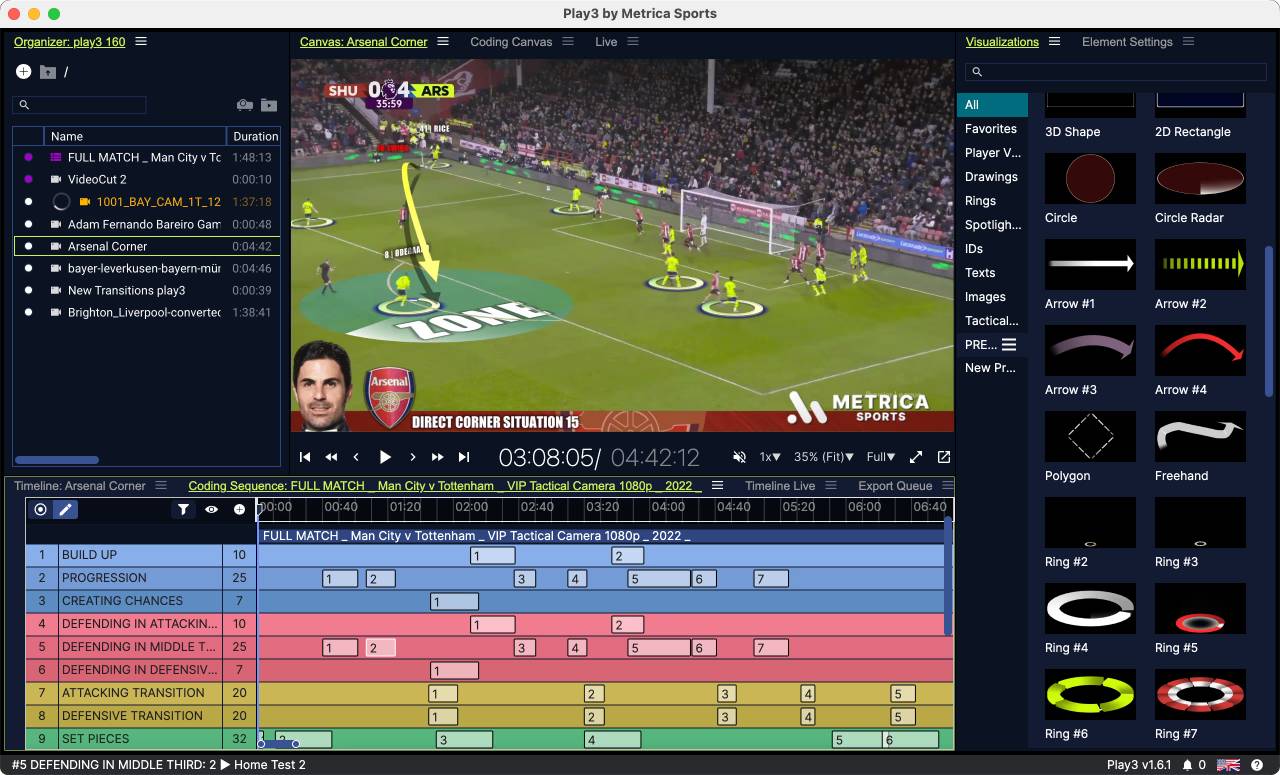The width and height of the screenshot is (1280, 775).
Task: Open the Canvas panel hamburger menu
Action: 443,42
